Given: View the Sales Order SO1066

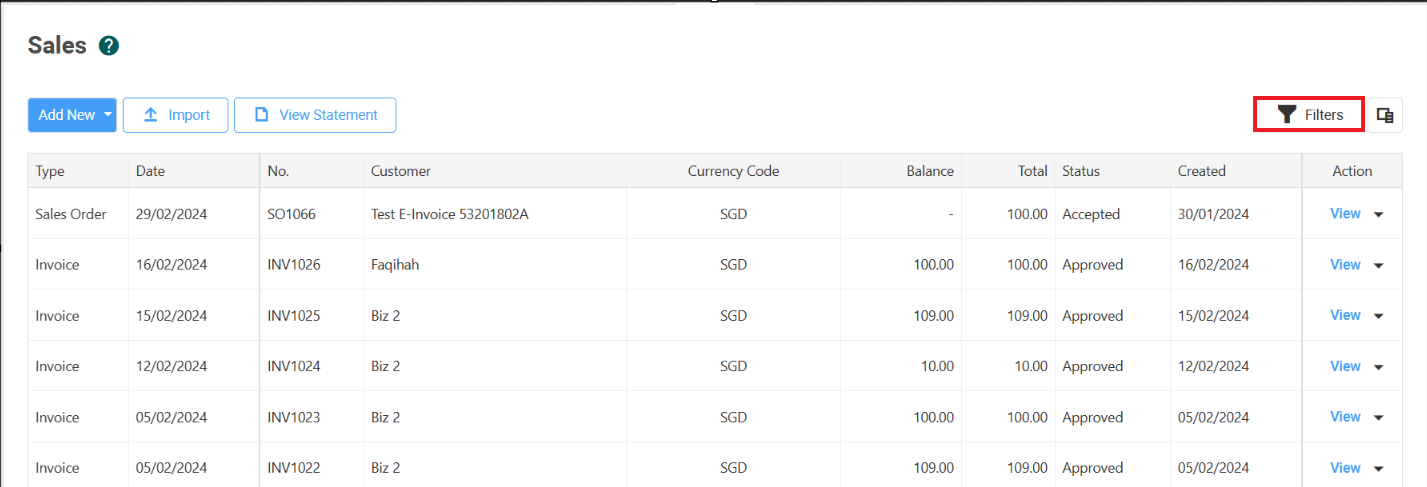Looking at the screenshot, I should click(x=1345, y=213).
